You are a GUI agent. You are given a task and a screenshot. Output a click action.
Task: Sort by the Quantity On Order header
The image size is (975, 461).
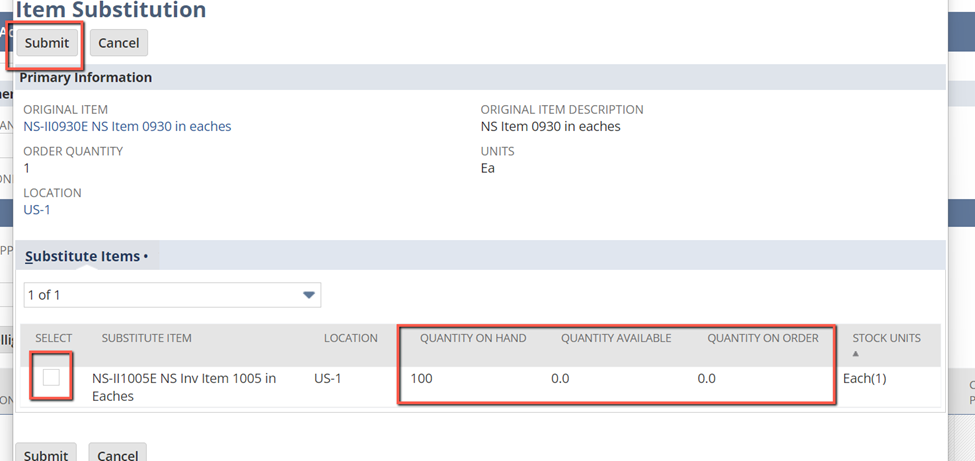tap(762, 339)
